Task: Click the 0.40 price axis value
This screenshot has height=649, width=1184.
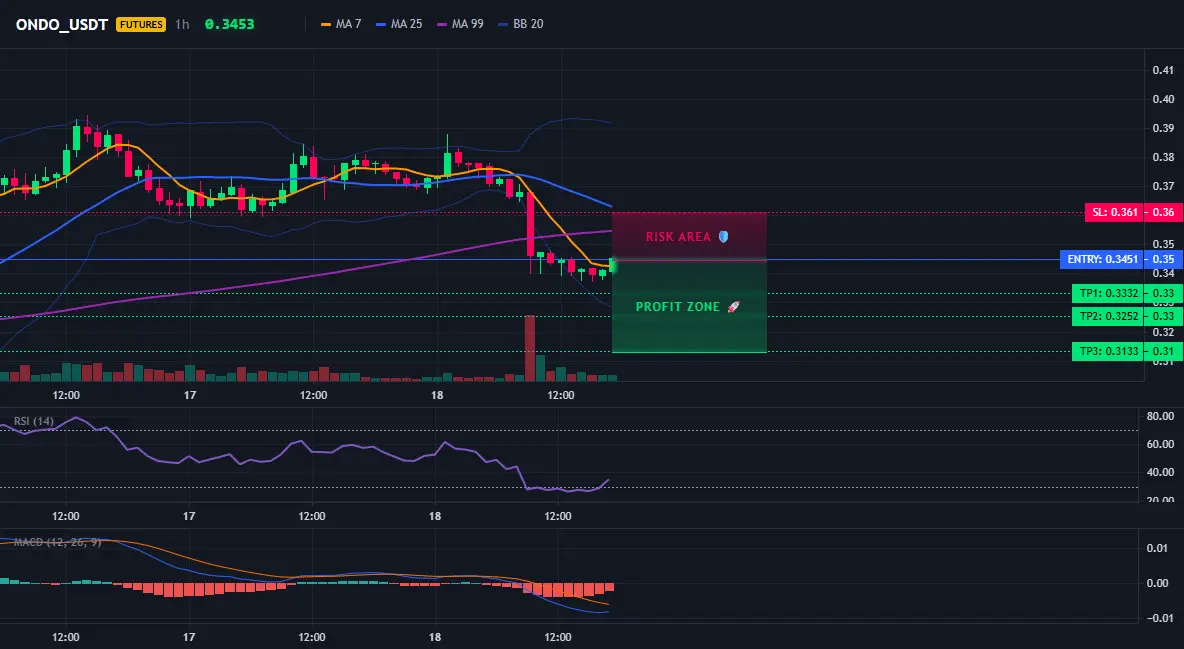Action: pyautogui.click(x=1163, y=99)
